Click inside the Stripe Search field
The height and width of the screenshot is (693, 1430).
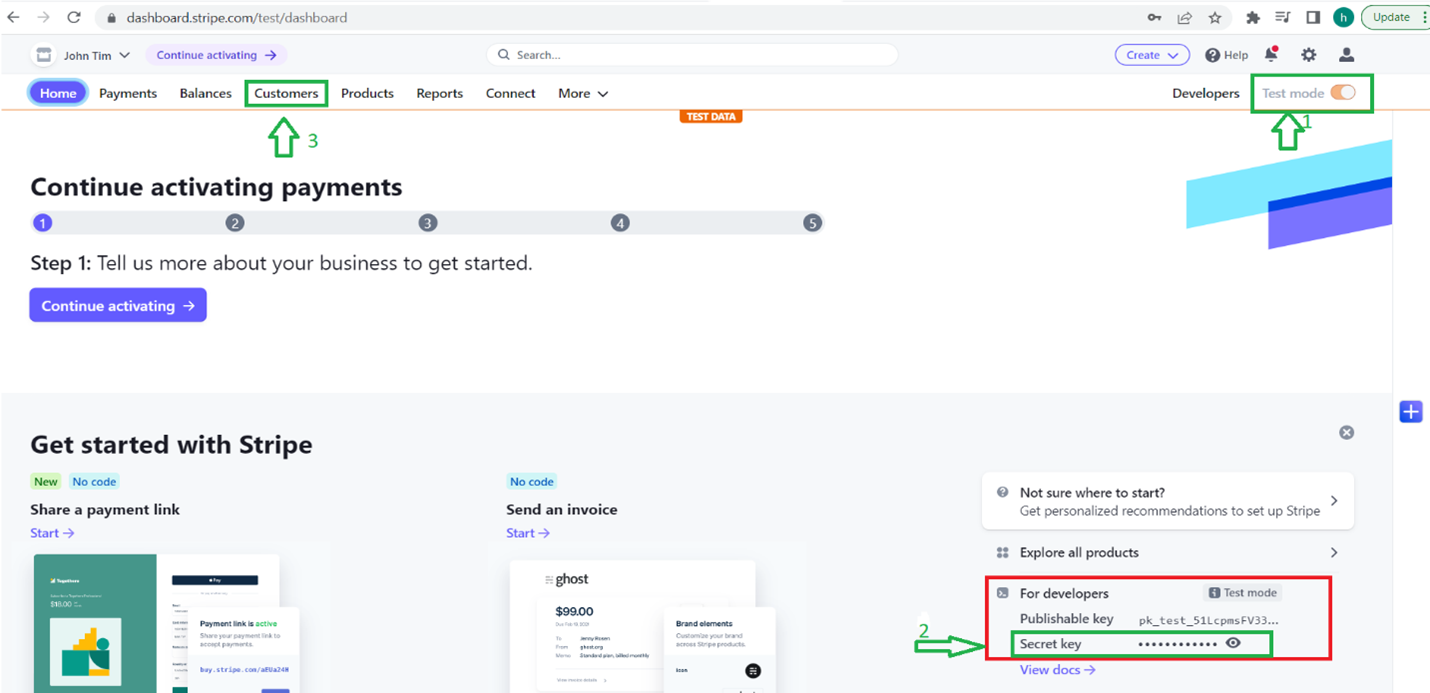pyautogui.click(x=692, y=55)
